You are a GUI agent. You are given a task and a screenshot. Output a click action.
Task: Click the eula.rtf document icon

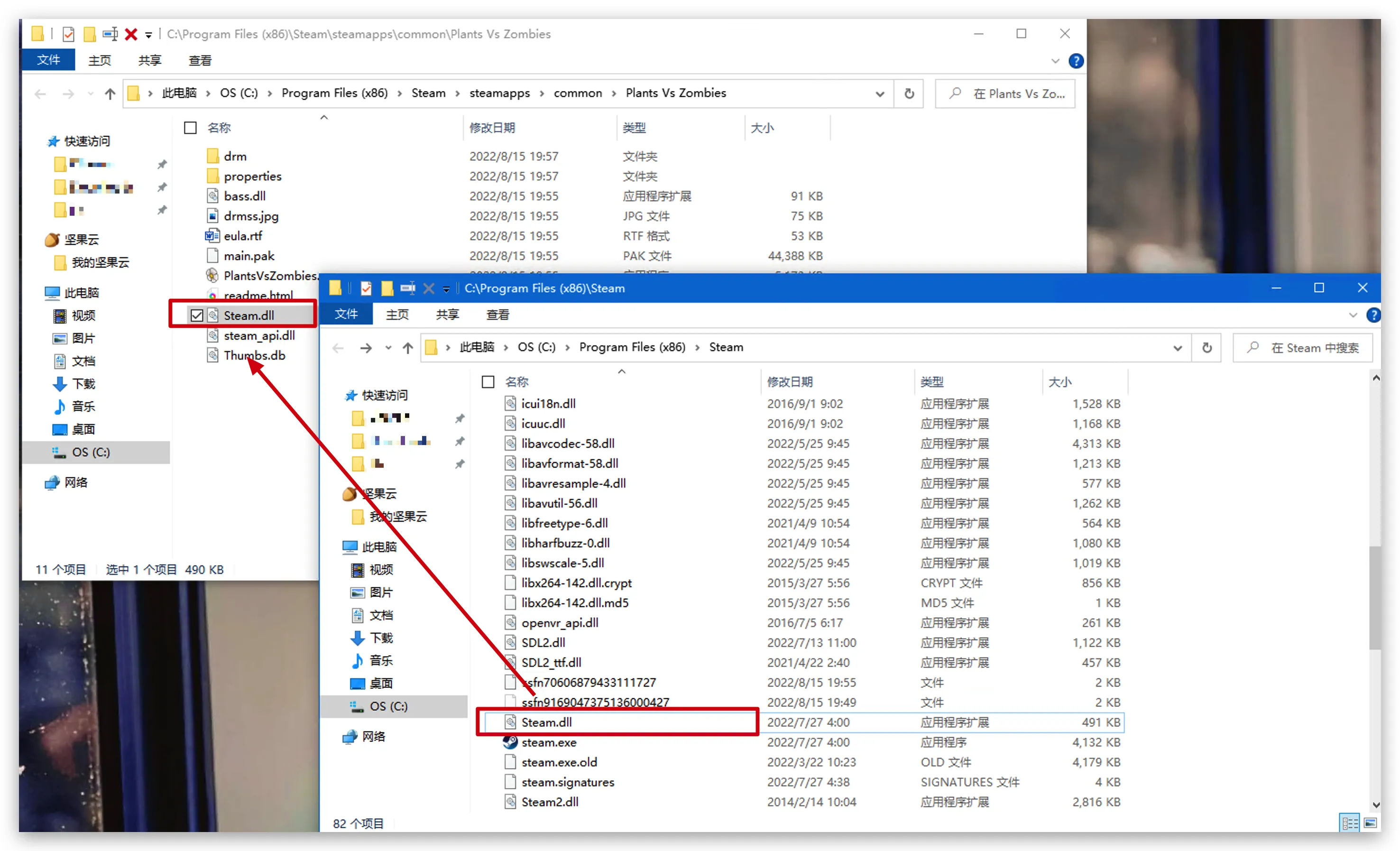pyautogui.click(x=212, y=235)
